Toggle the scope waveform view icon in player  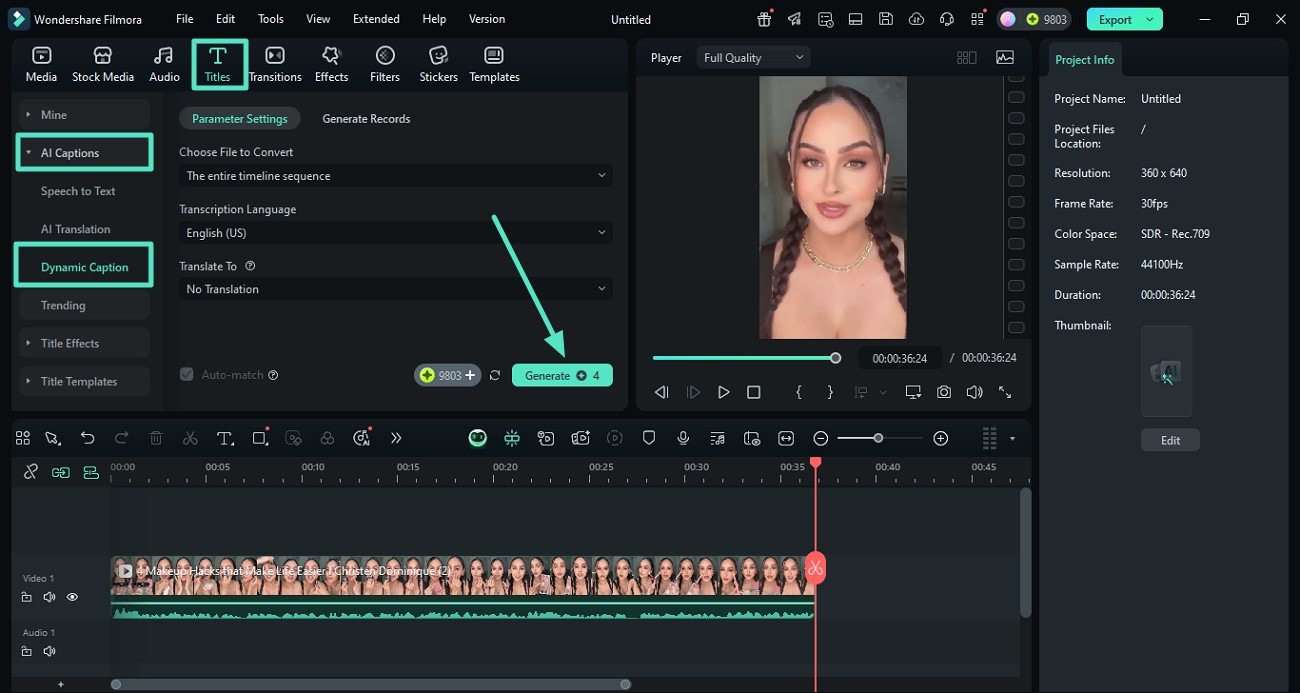pos(1004,58)
